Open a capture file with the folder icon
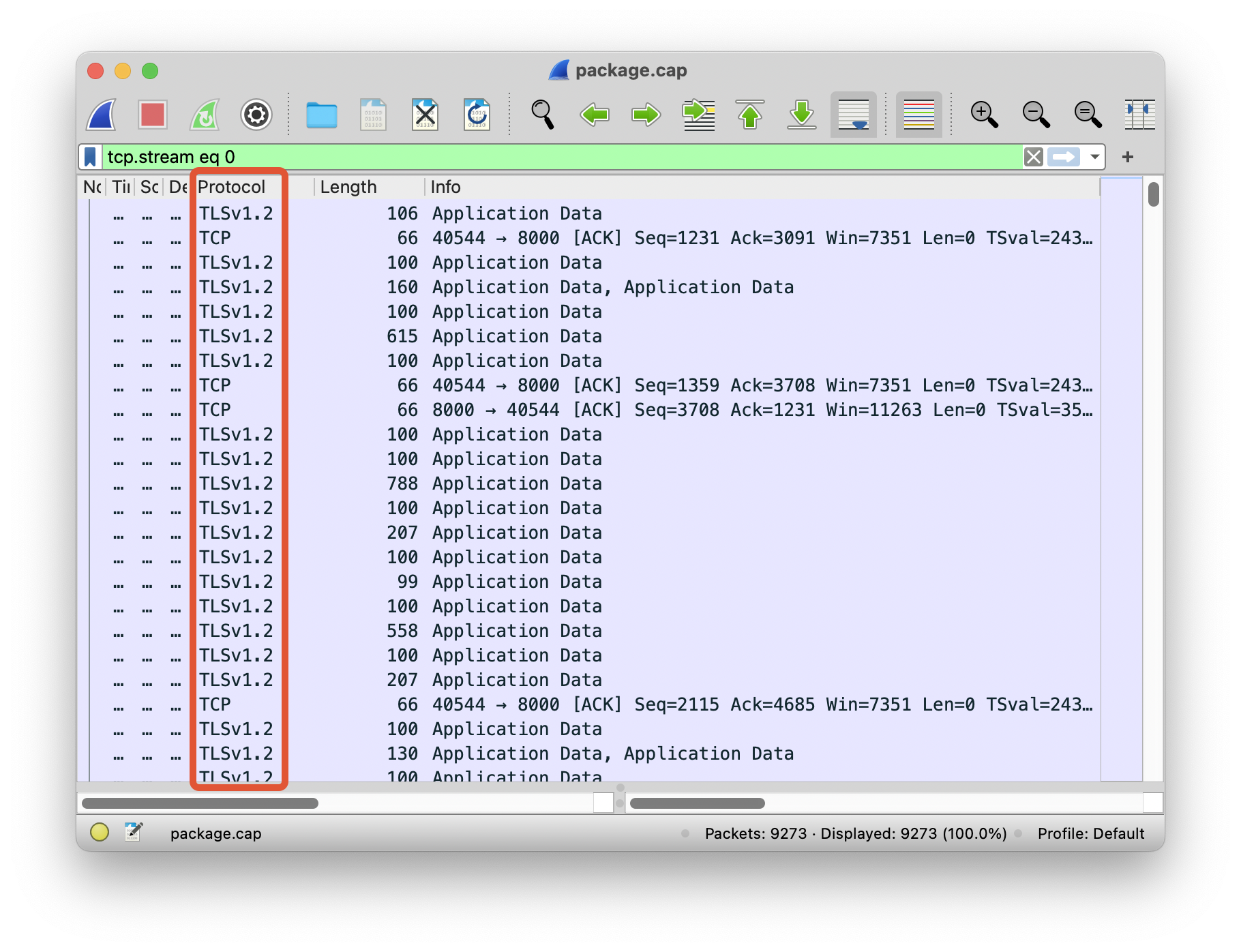The height and width of the screenshot is (952, 1241). click(x=321, y=115)
